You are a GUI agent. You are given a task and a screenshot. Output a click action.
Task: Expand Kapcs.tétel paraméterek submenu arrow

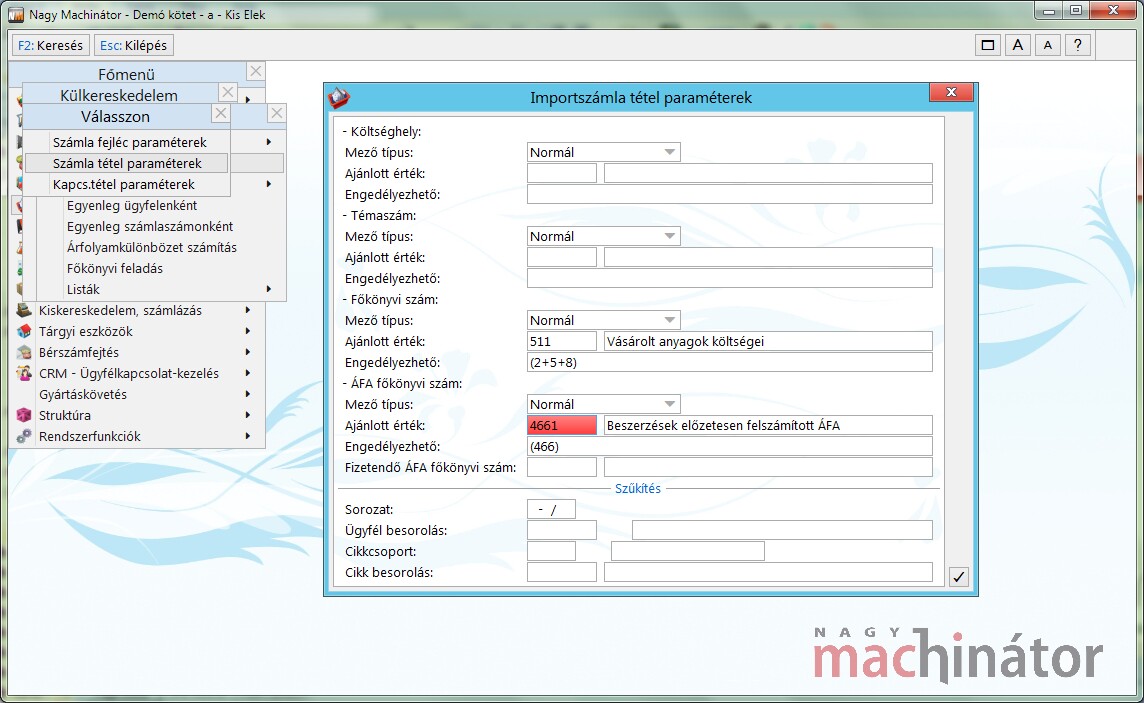pos(269,185)
